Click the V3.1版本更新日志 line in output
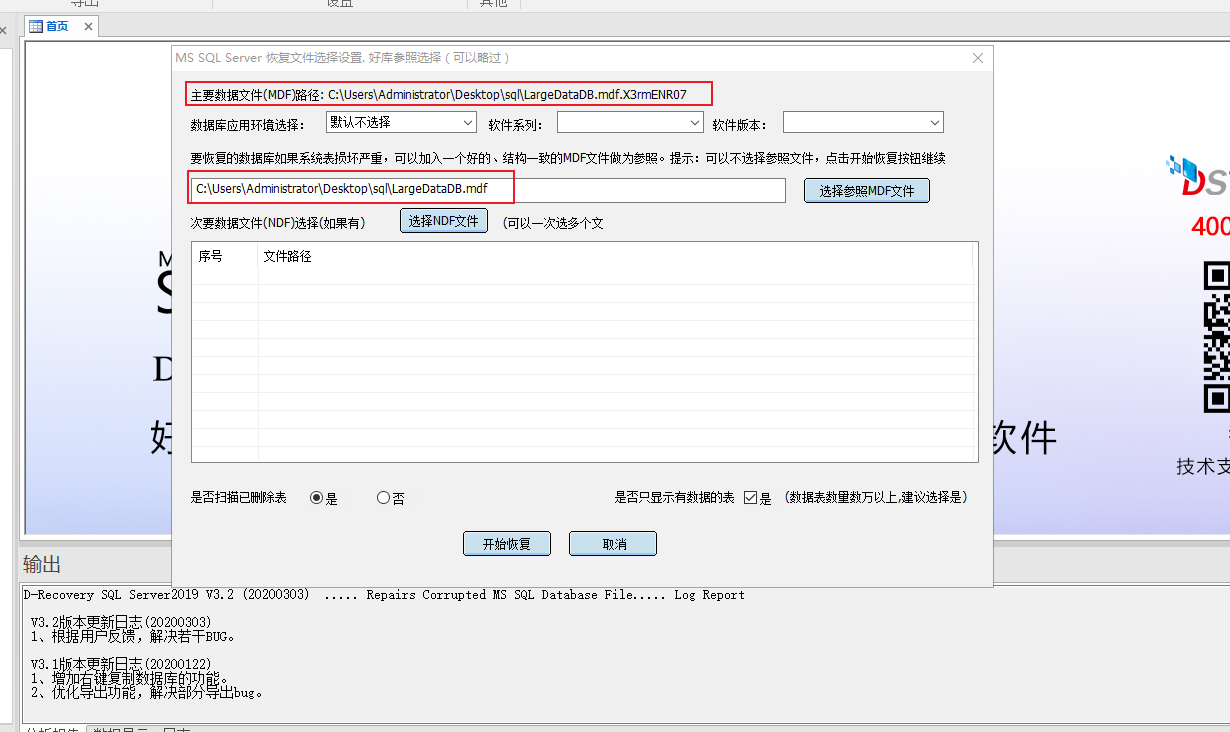 (122, 664)
